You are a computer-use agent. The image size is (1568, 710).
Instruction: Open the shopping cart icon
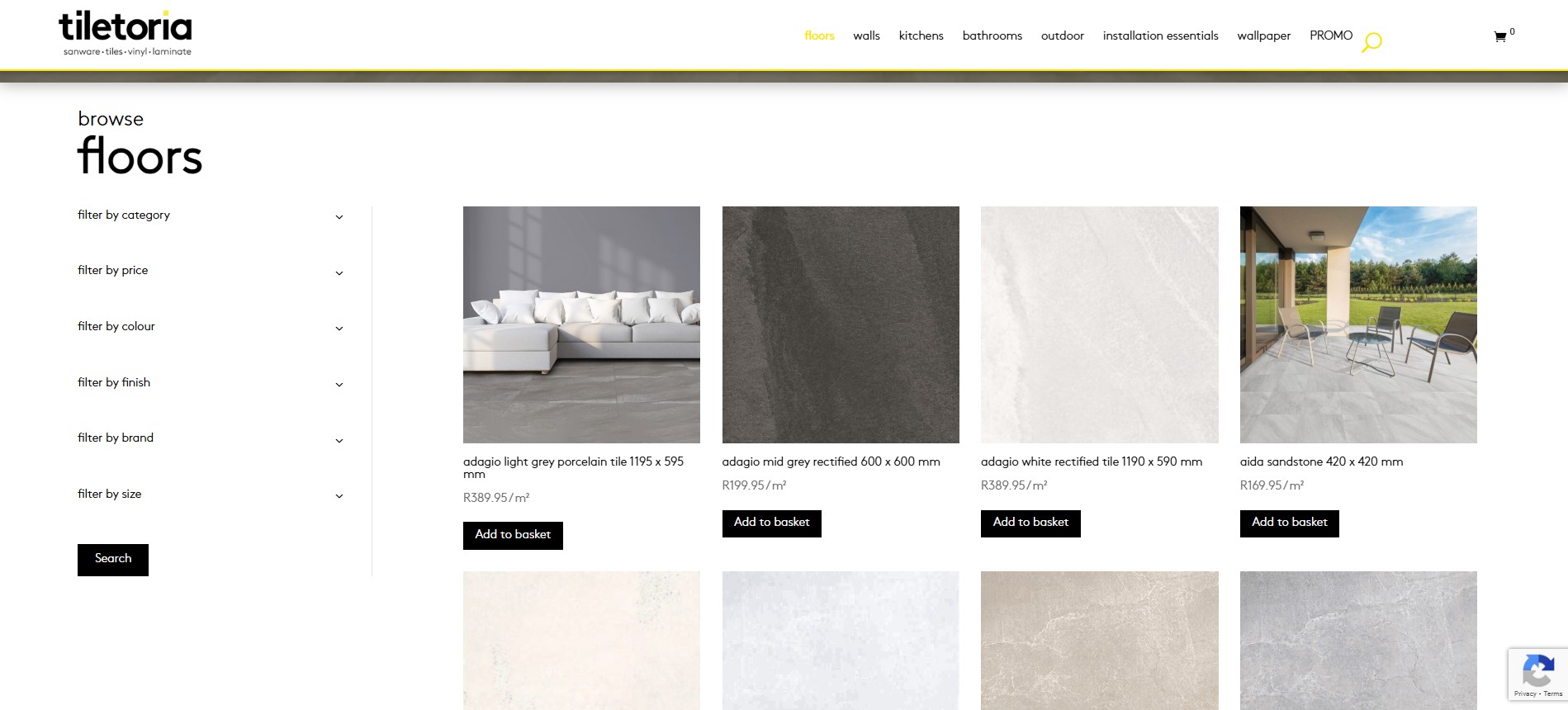pyautogui.click(x=1500, y=37)
